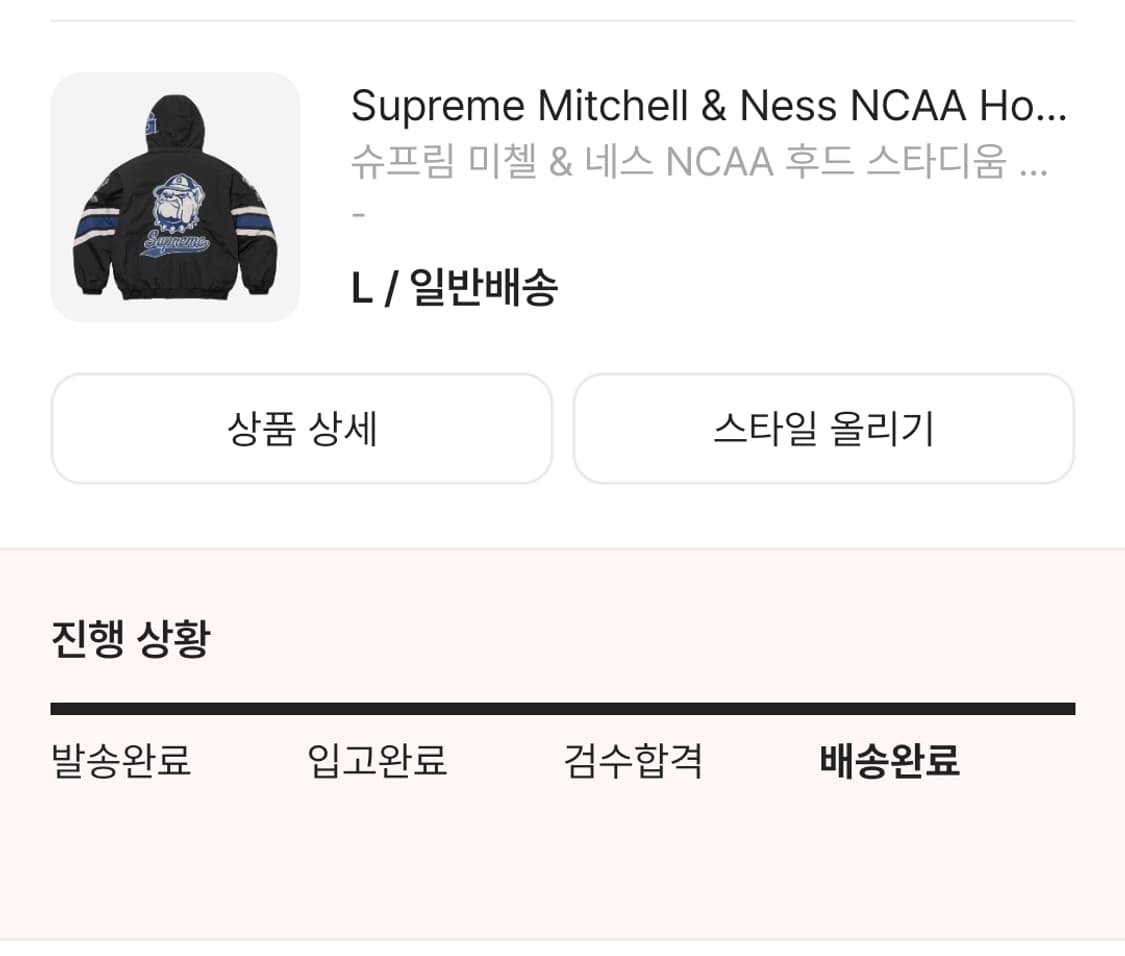Select the '입고완료' arrival status step
Image resolution: width=1125 pixels, height=956 pixels.
point(375,762)
